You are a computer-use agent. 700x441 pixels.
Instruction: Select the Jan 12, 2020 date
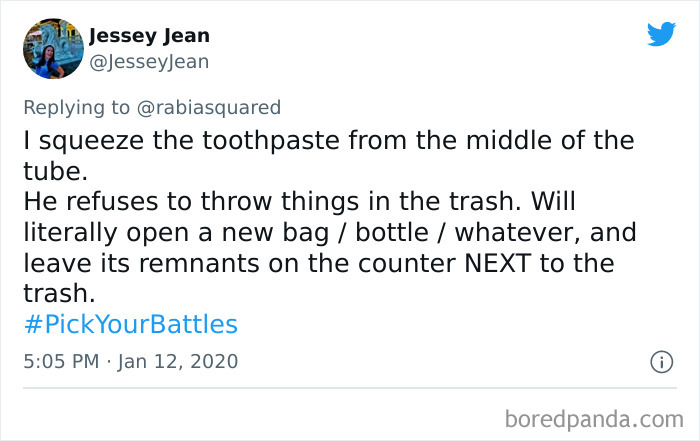[181, 361]
